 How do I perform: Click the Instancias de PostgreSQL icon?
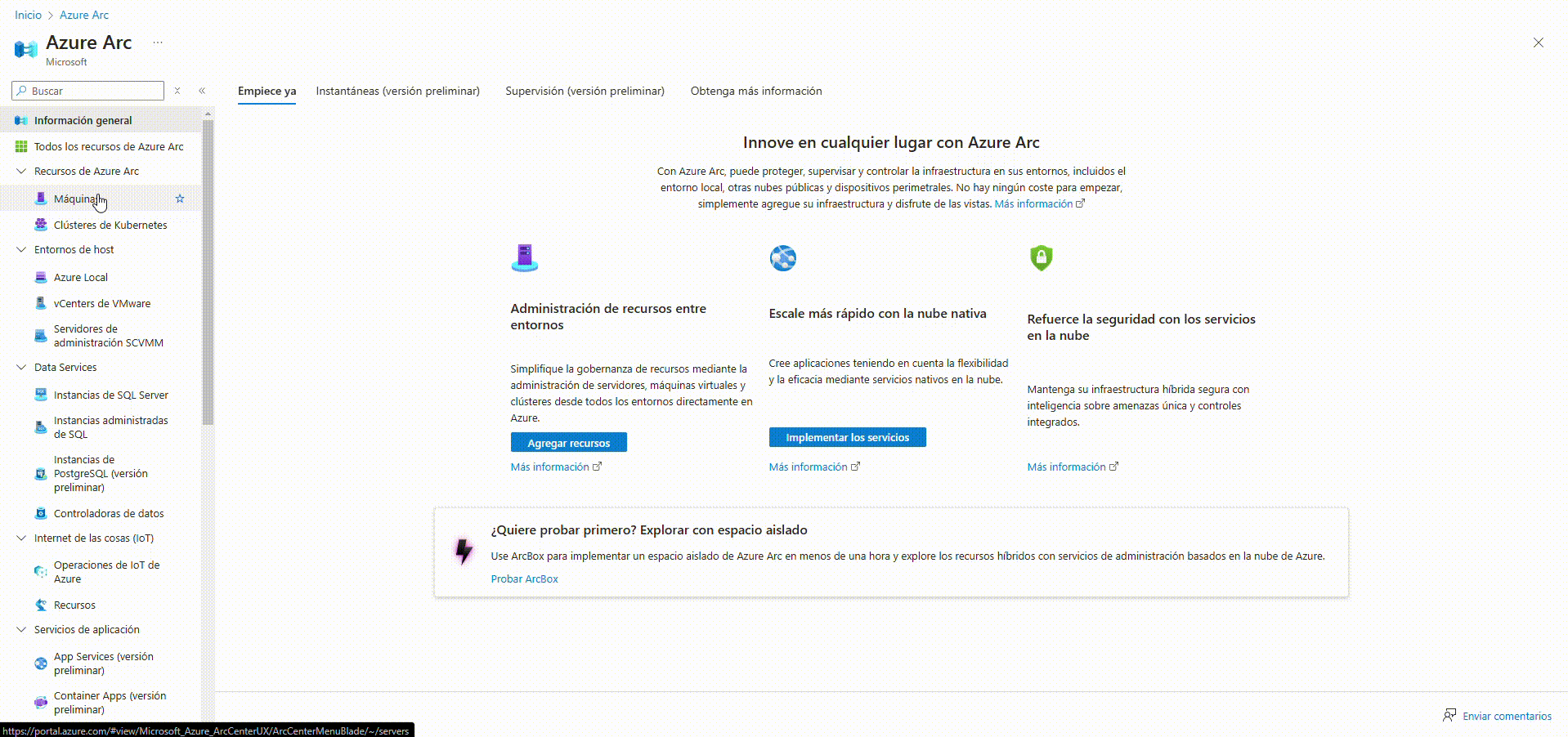click(41, 474)
